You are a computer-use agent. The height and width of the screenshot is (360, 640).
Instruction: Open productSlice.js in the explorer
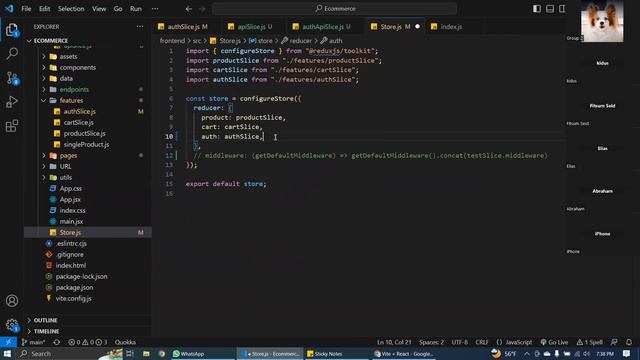pos(84,133)
